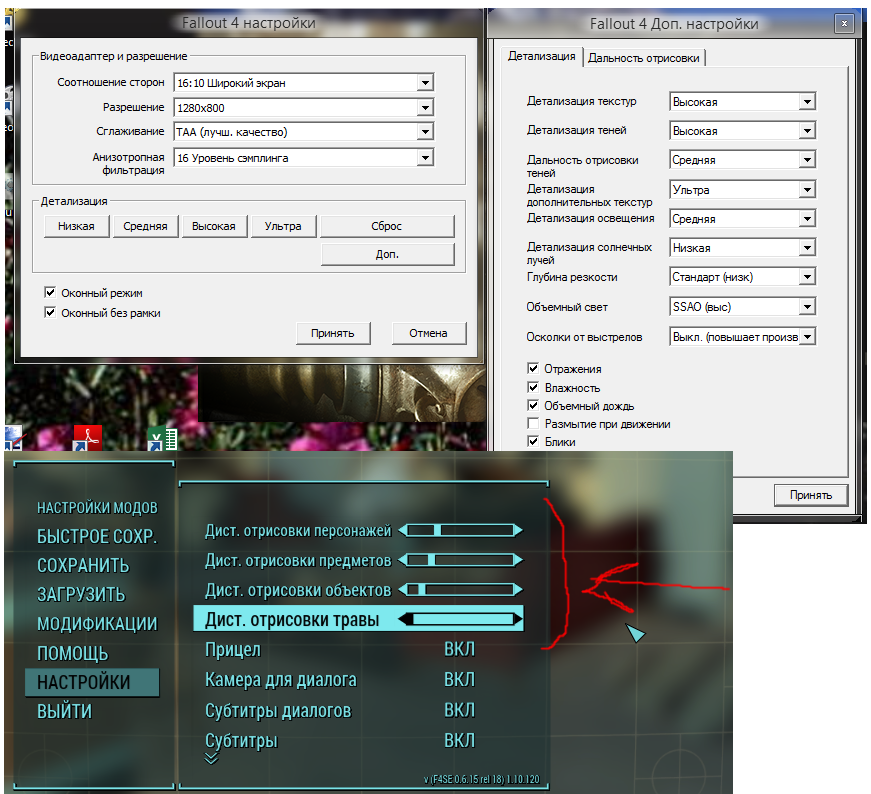
Task: Enable Размытие при движении checkbox
Action: tap(533, 424)
